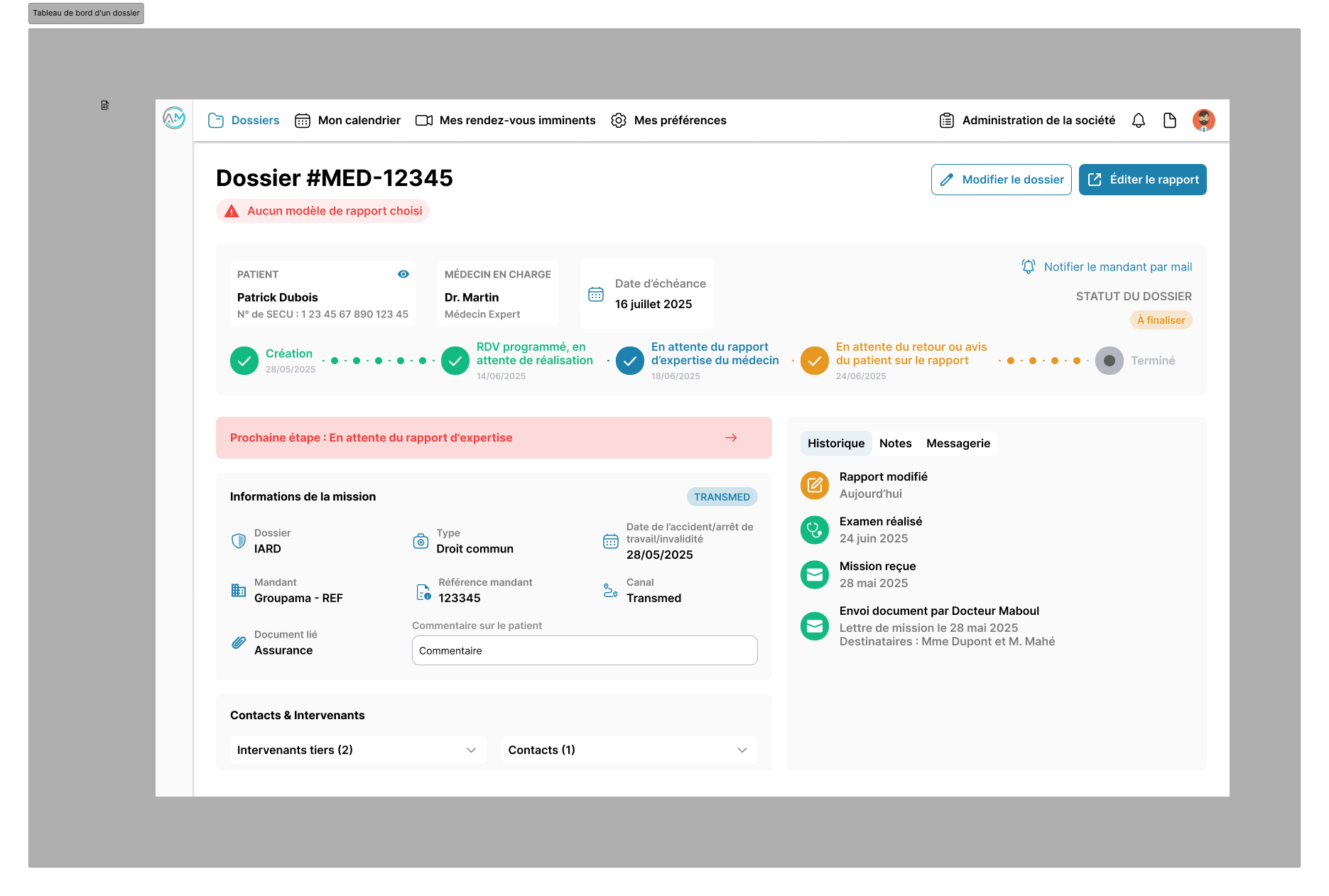
Task: Open Administration de la société
Action: [x=1027, y=121]
